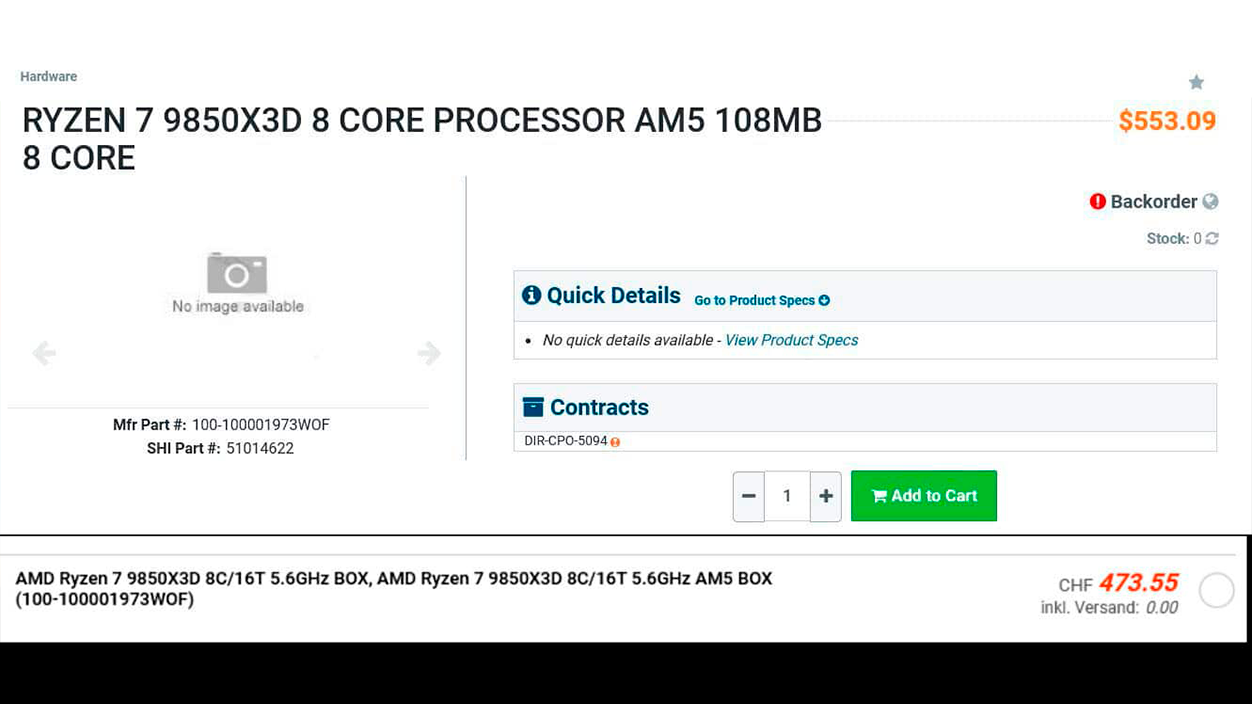Select the circular option beside CHF 473.55

pyautogui.click(x=1216, y=590)
